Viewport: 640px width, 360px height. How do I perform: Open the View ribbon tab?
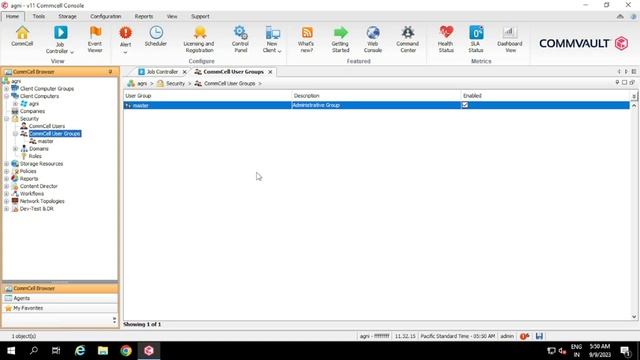[x=172, y=16]
